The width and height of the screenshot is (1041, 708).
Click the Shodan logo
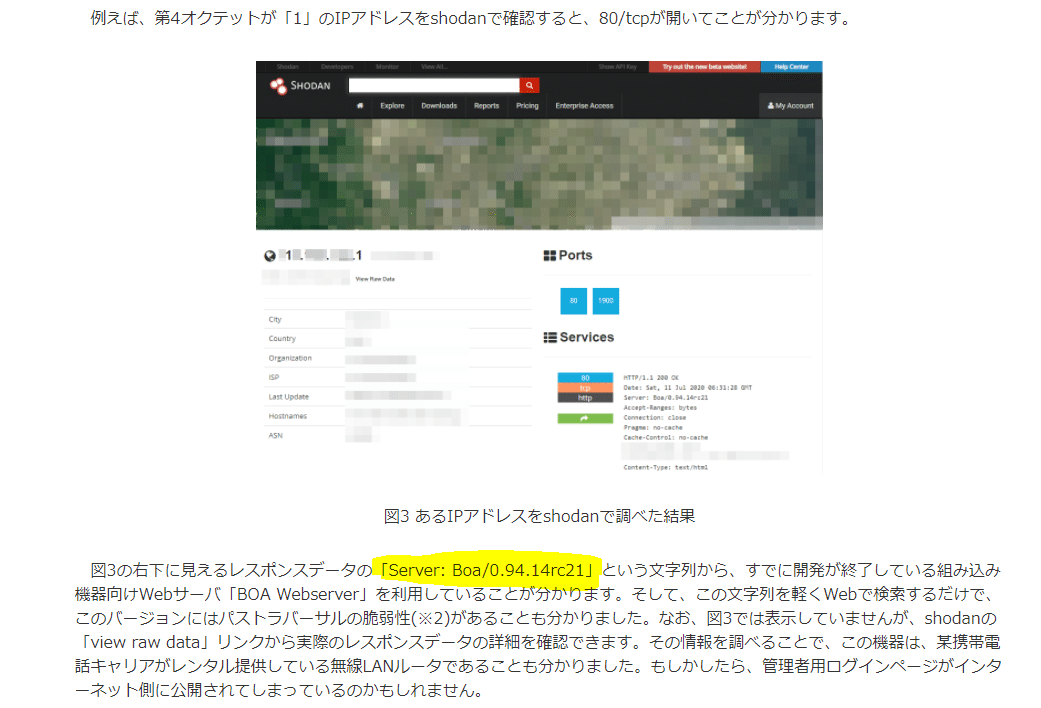[x=300, y=85]
